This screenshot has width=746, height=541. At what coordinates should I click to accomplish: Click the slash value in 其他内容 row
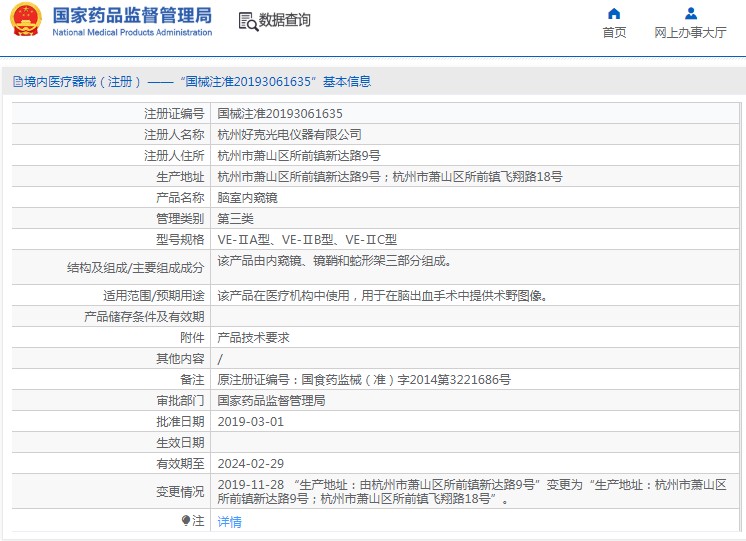pos(220,359)
